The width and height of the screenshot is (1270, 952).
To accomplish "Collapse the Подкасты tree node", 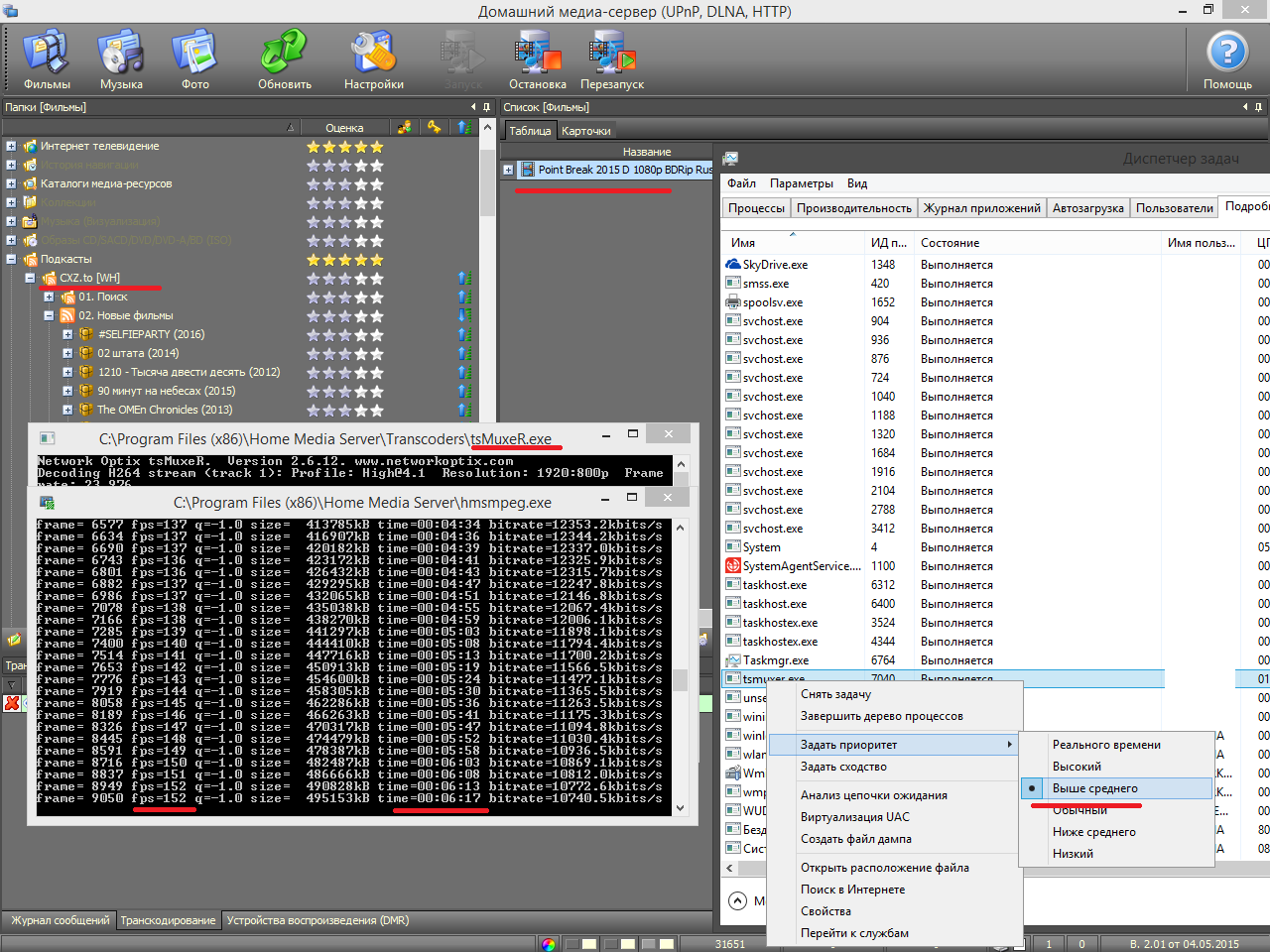I will click(x=11, y=260).
